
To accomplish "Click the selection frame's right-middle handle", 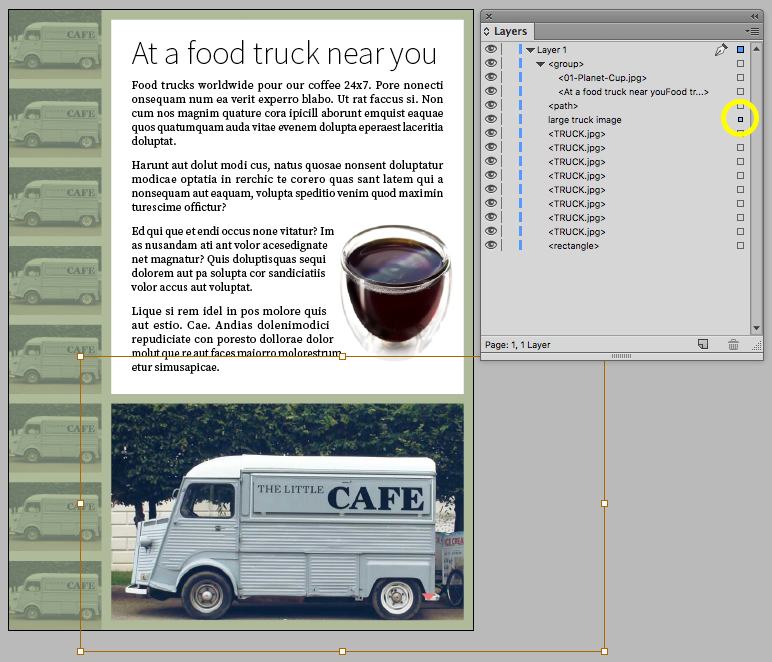I will (604, 504).
